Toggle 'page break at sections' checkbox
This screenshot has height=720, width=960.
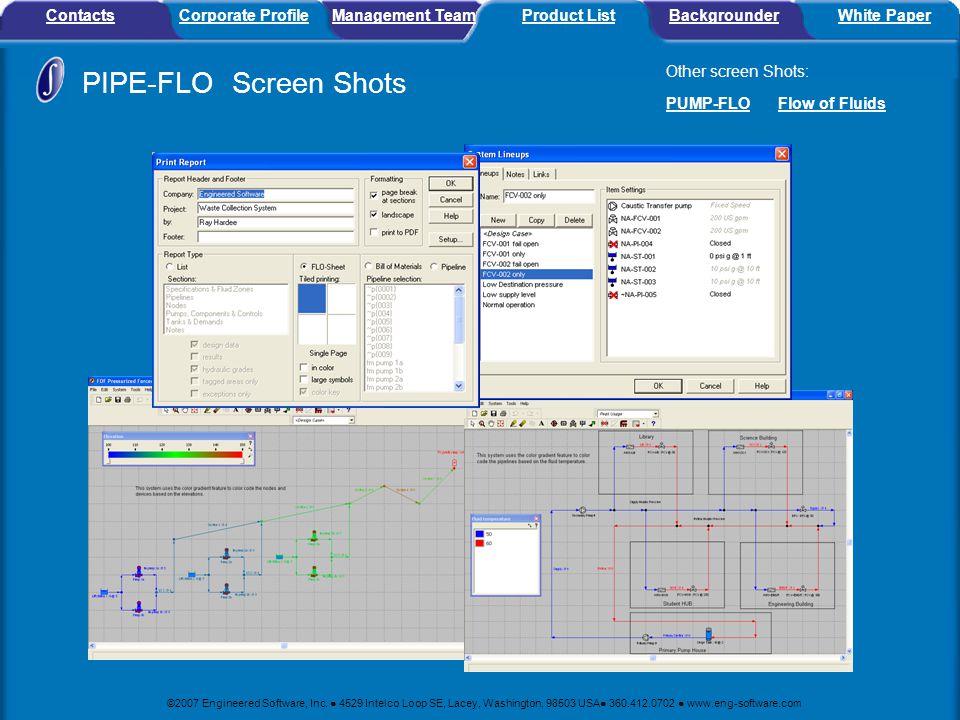point(373,195)
